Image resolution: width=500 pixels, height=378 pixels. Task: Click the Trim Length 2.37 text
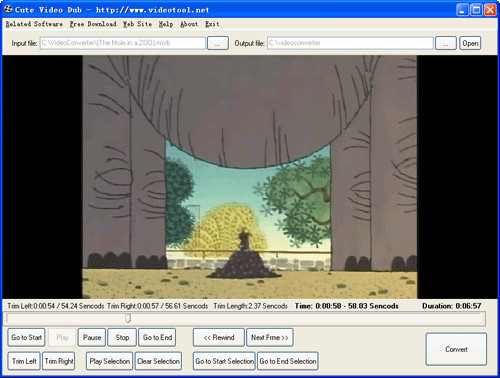(250, 306)
